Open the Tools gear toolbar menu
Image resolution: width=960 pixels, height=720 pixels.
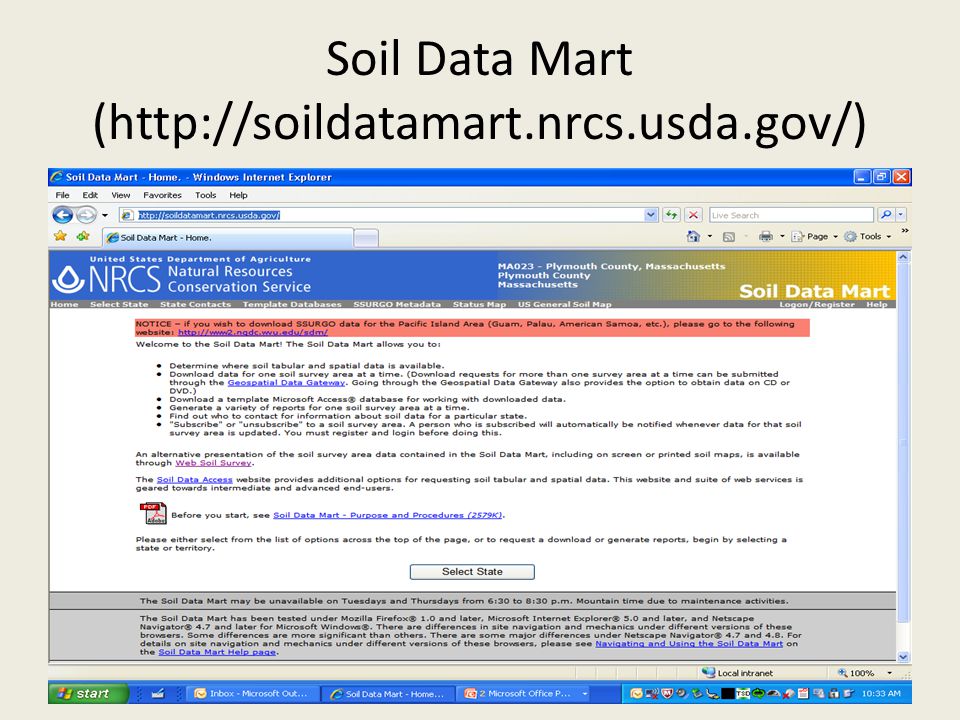868,236
